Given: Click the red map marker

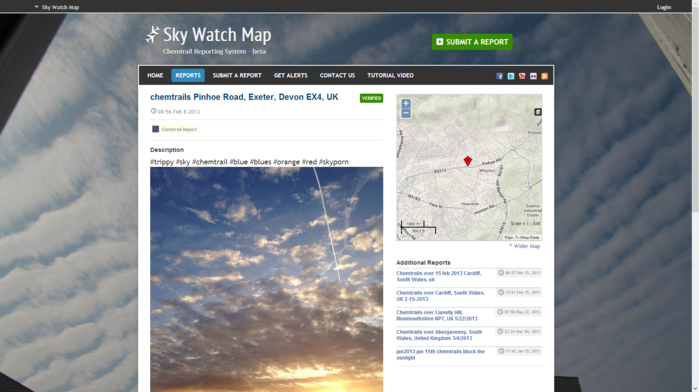Looking at the screenshot, I should coord(468,161).
